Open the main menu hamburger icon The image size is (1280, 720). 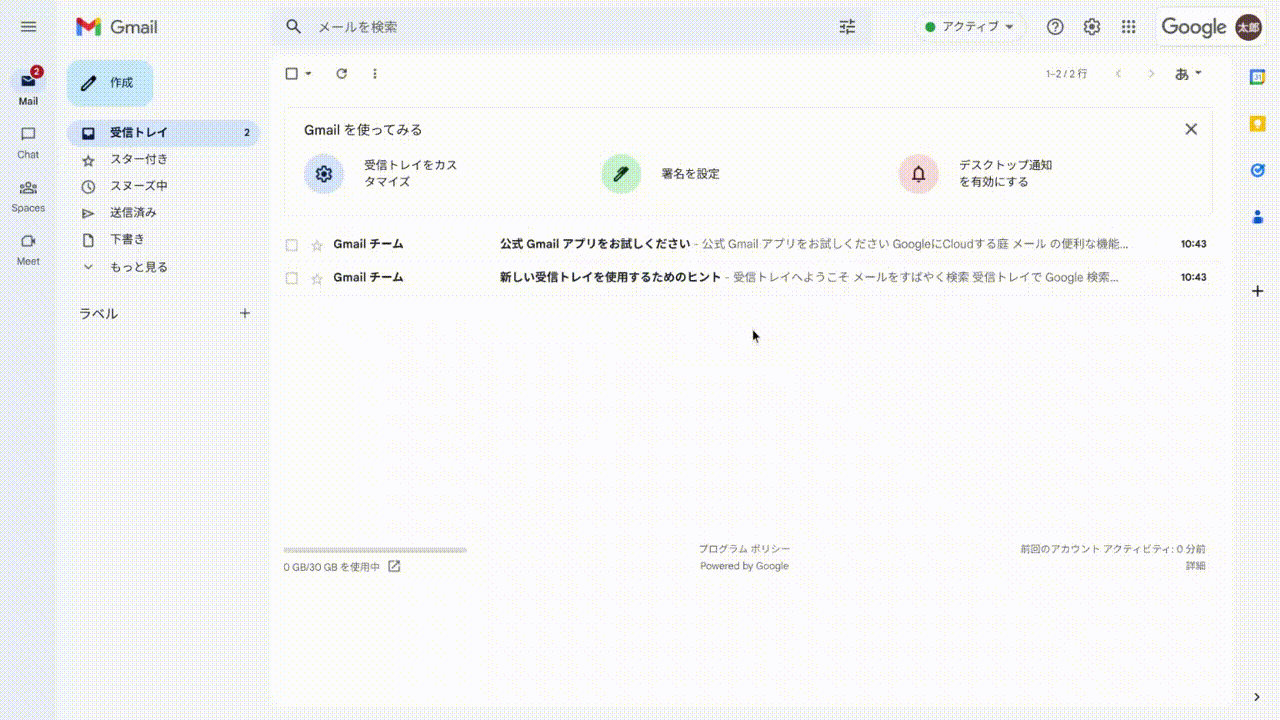(x=28, y=27)
